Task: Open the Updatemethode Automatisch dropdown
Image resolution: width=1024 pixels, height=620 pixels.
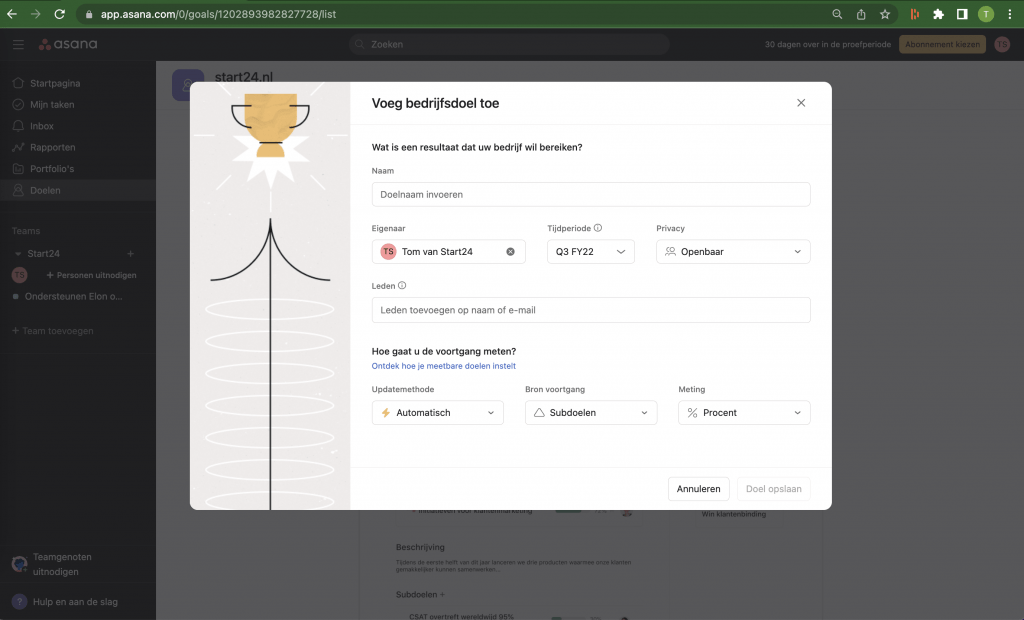Action: click(x=437, y=412)
